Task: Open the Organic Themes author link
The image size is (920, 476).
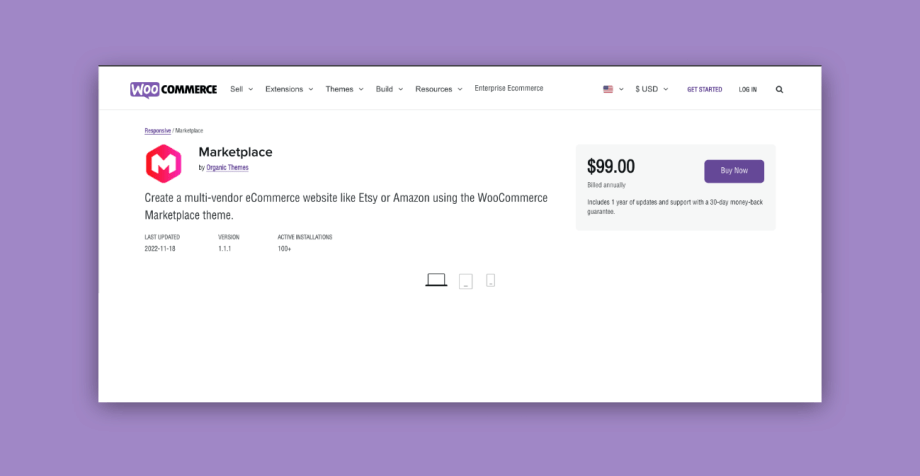Action: 227,168
